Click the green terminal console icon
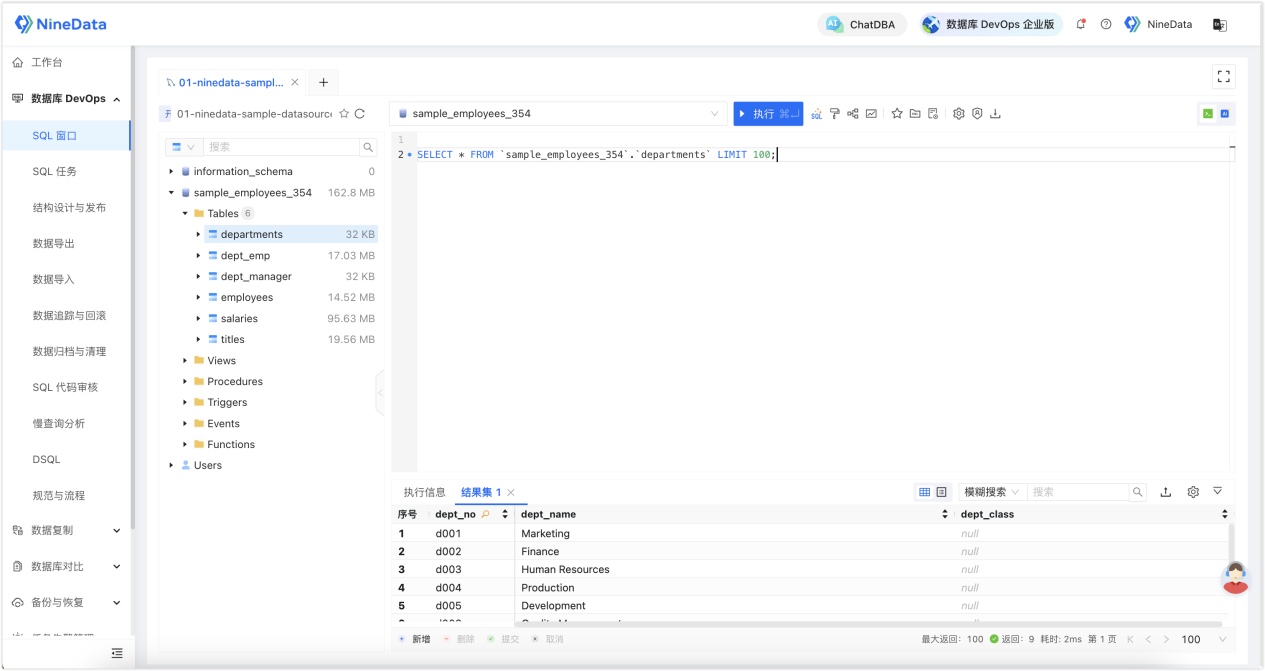Image resolution: width=1265 pixels, height=671 pixels. pos(1208,114)
